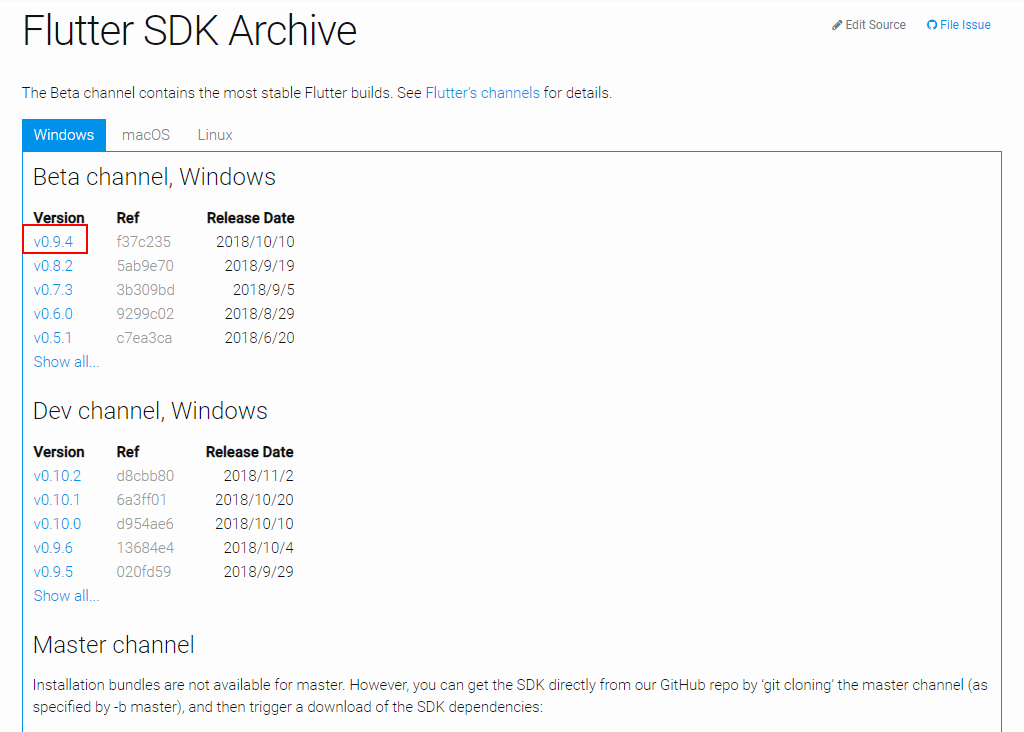Screen dimensions: 1024x732
Task: Download beta version v0.6.0
Action: pos(53,314)
